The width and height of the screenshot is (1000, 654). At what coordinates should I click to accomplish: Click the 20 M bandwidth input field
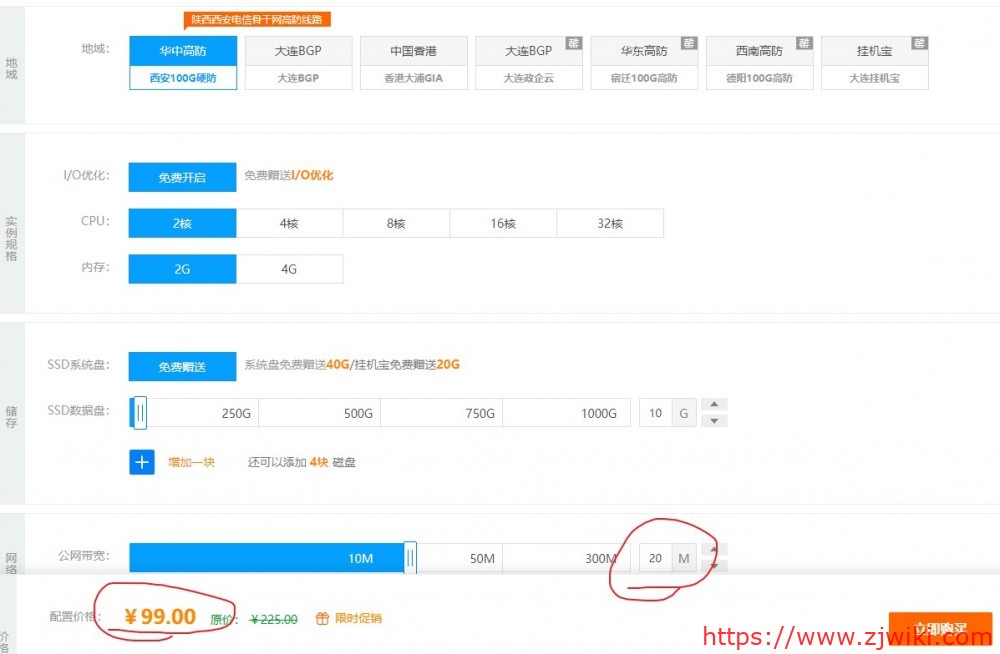click(655, 557)
